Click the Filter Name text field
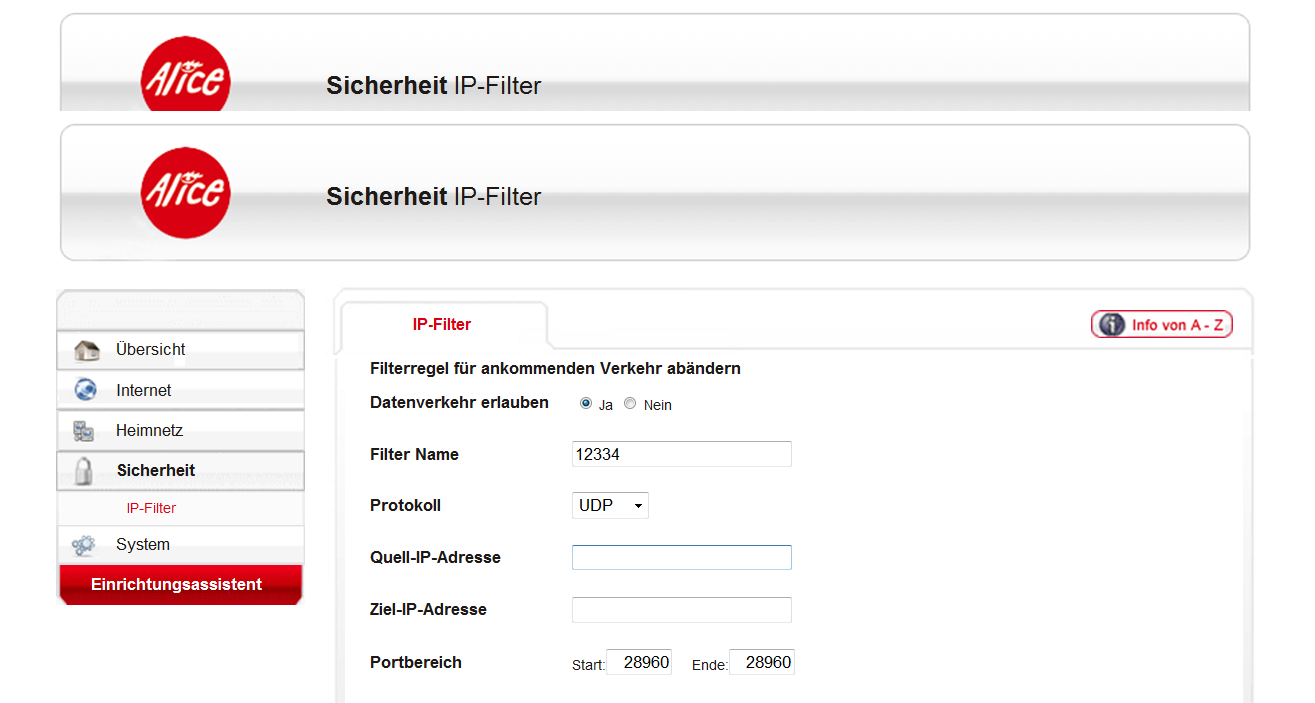Image resolution: width=1315 pixels, height=703 pixels. 681,454
